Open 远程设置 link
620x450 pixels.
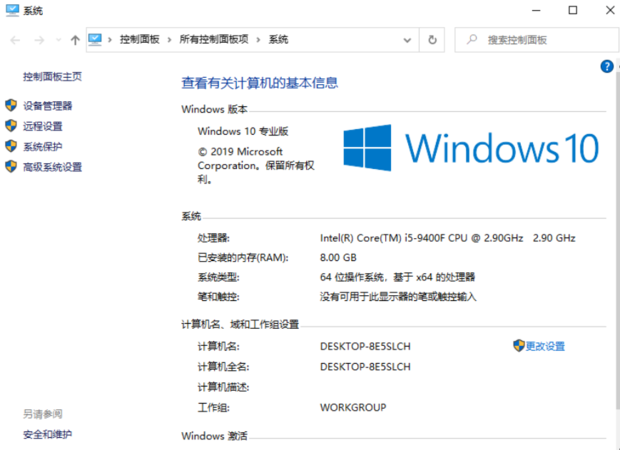click(43, 126)
